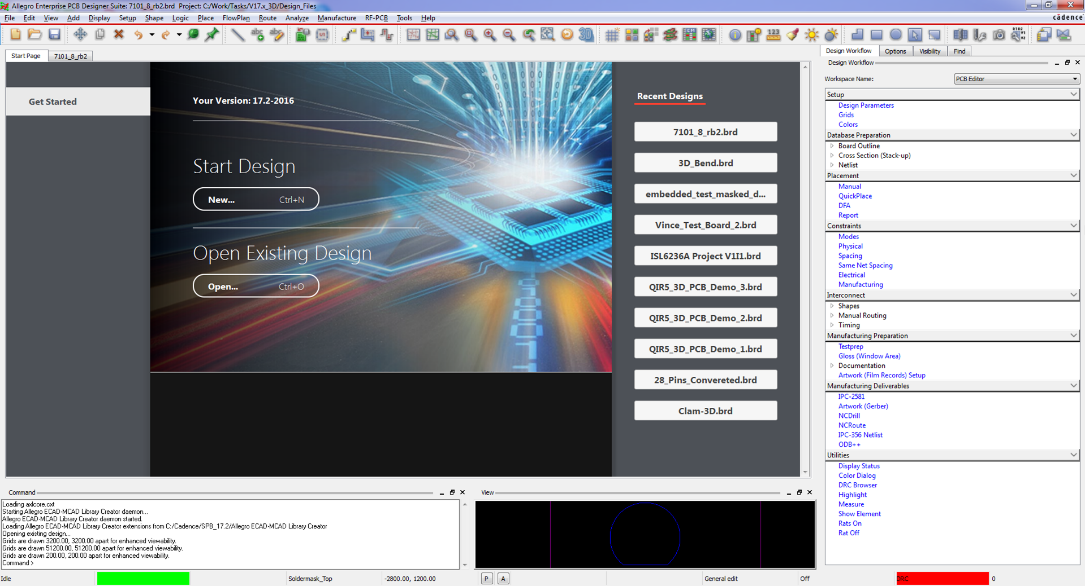Click the QuickPlace link under Placement
Viewport: 1085px width, 586px height.
855,196
